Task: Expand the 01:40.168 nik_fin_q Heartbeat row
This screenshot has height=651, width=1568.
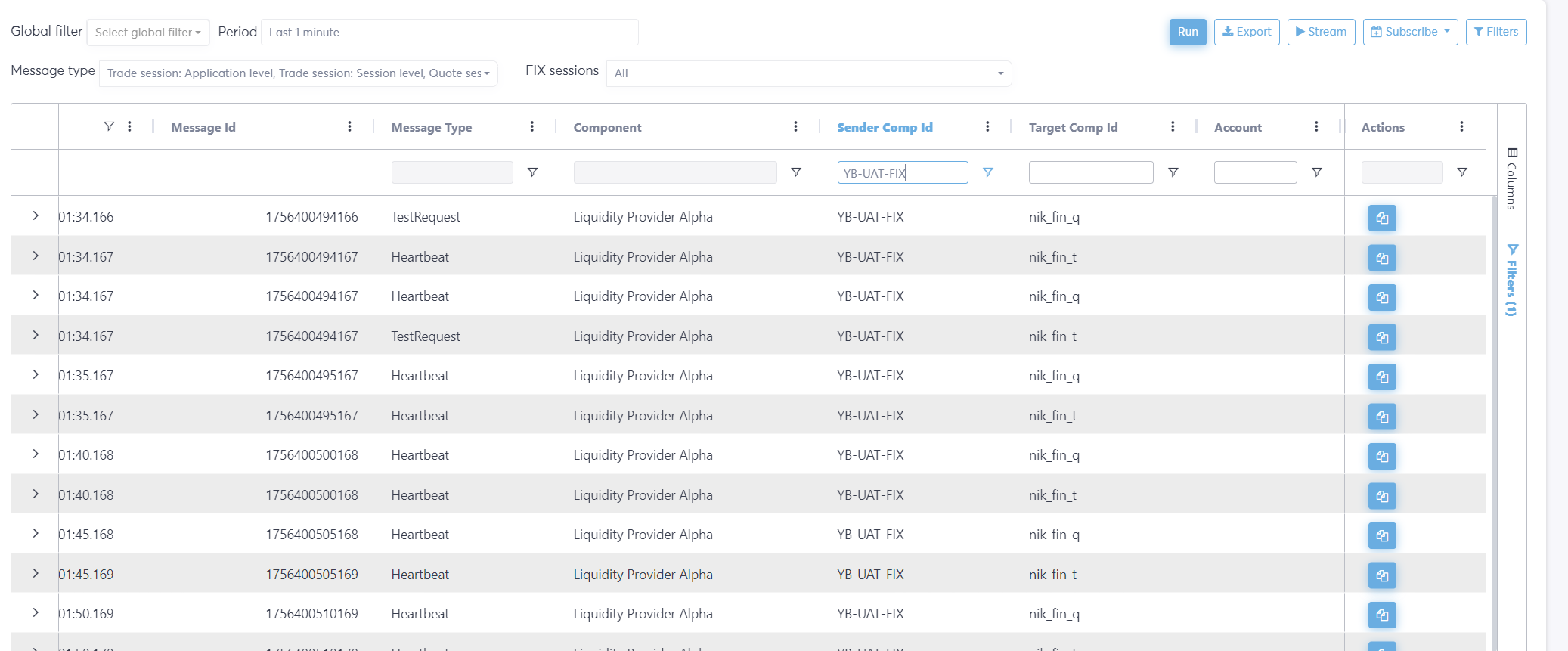Action: click(x=36, y=454)
